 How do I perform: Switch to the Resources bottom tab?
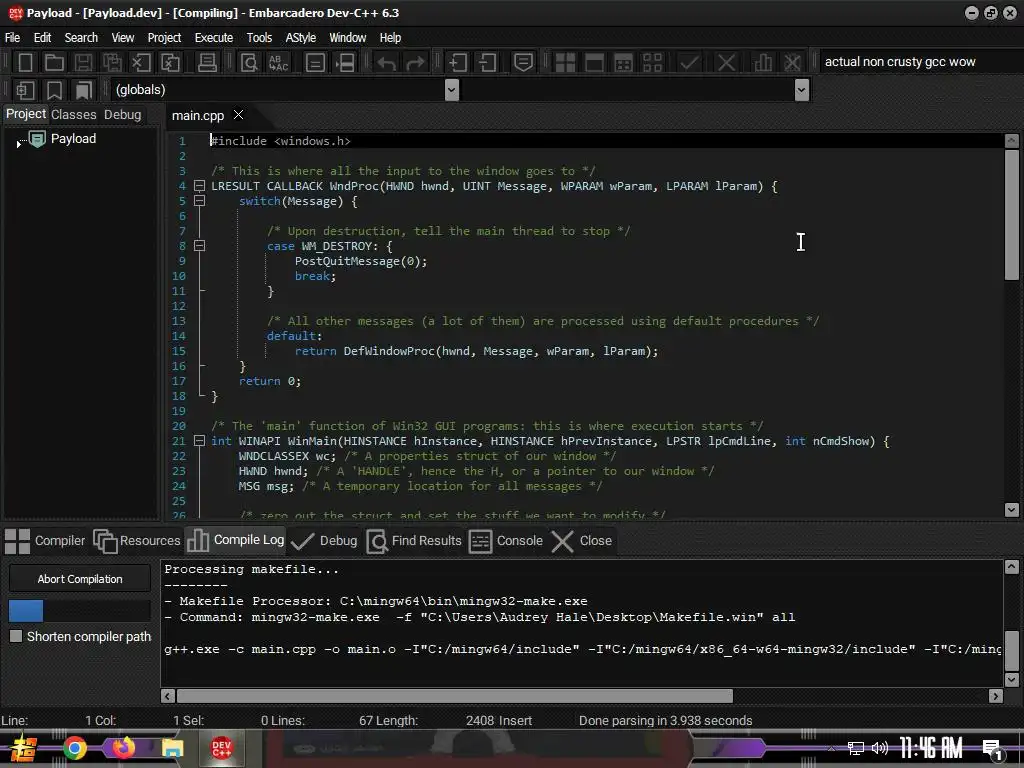tap(137, 541)
